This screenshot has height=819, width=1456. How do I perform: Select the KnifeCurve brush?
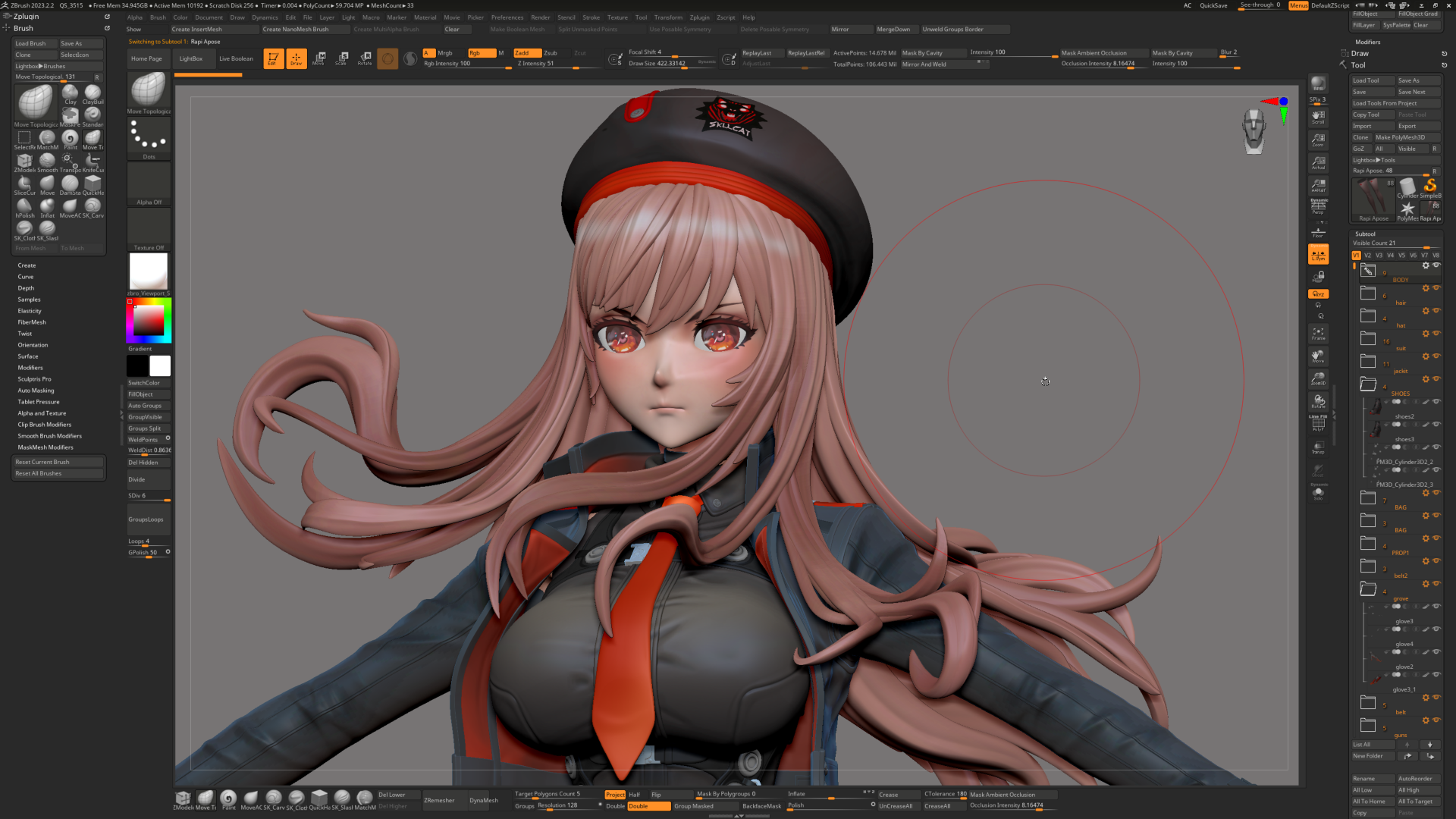(x=93, y=162)
